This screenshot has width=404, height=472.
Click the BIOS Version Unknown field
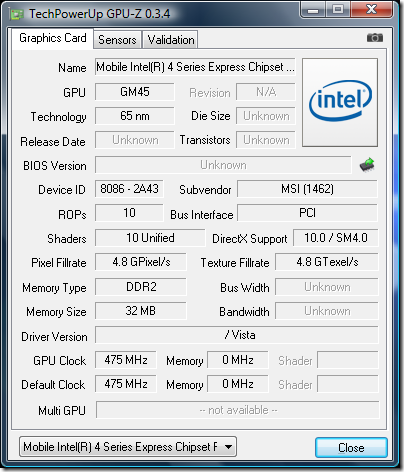[223, 165]
